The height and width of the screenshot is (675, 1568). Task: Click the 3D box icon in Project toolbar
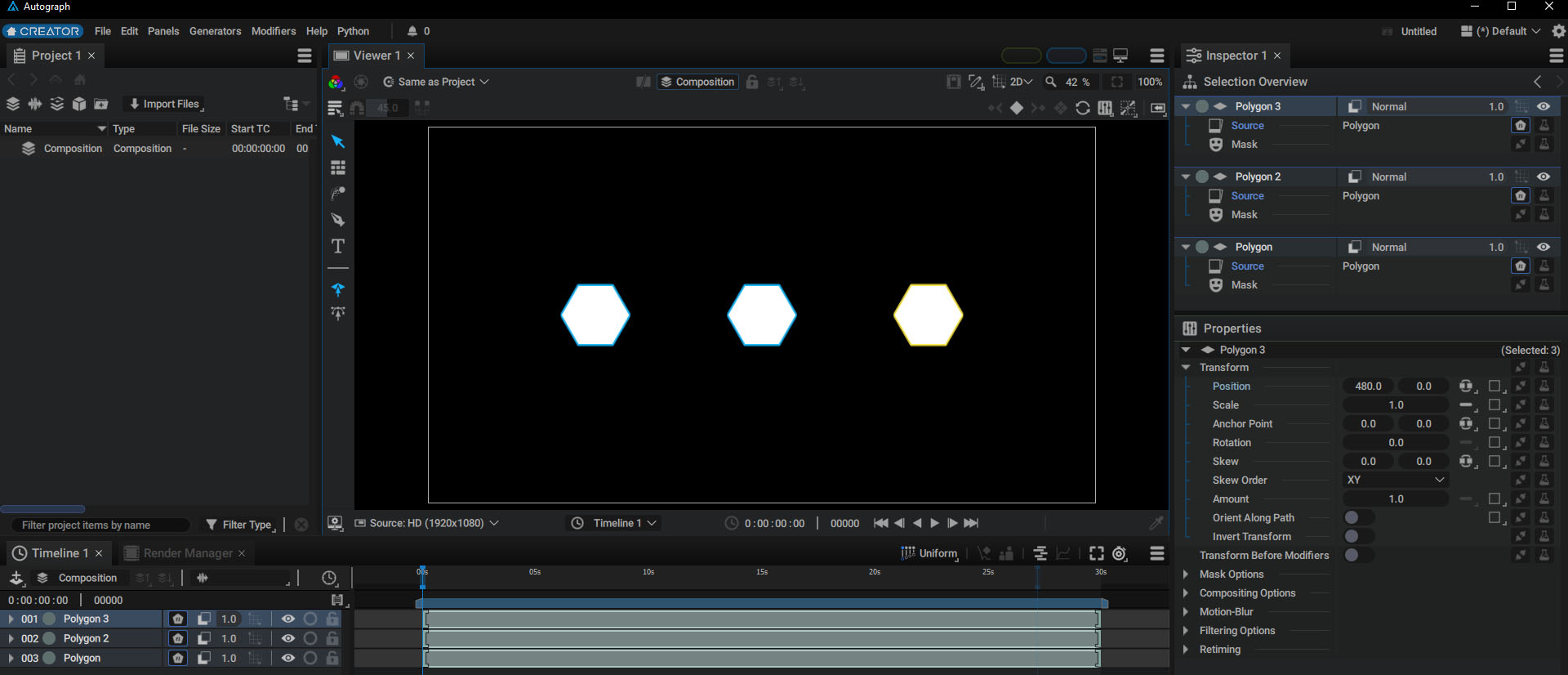79,104
